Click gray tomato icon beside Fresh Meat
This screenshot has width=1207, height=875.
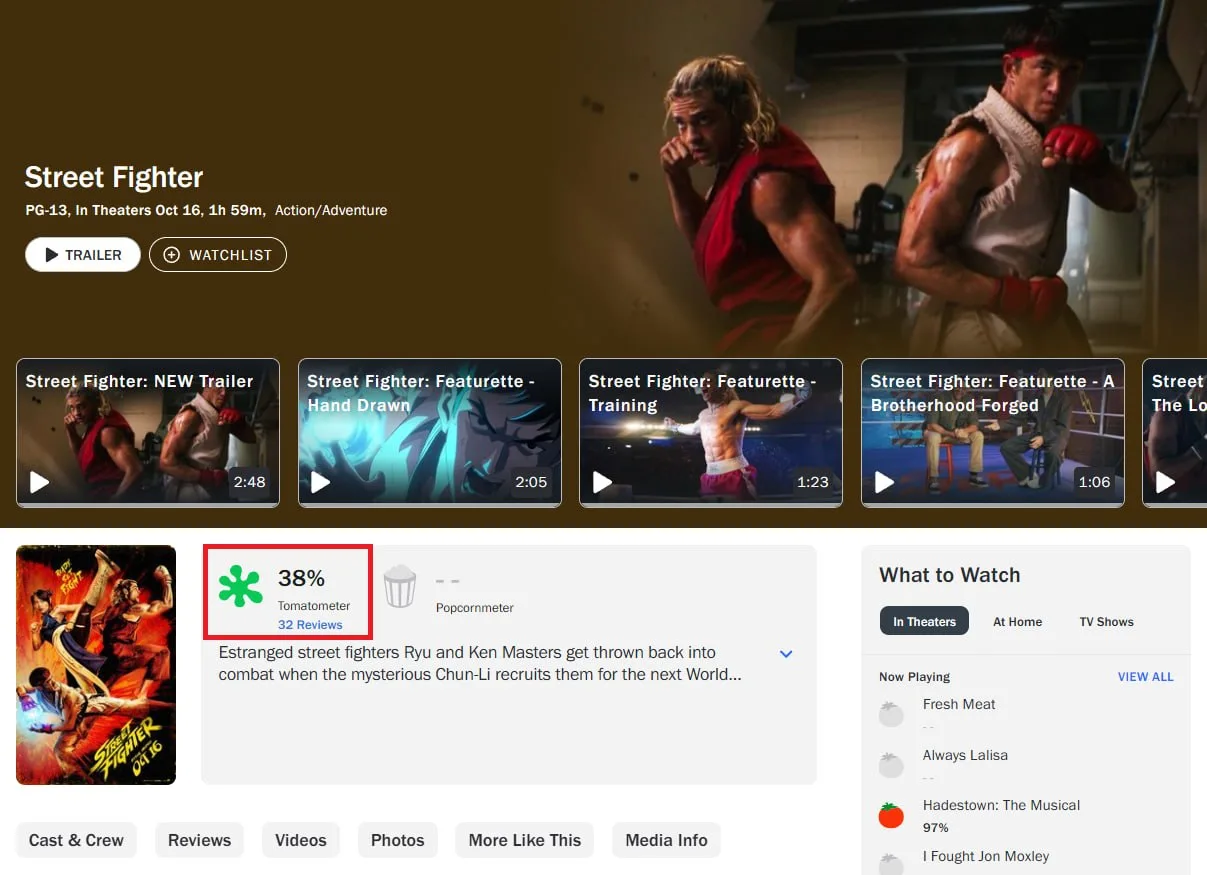tap(891, 714)
